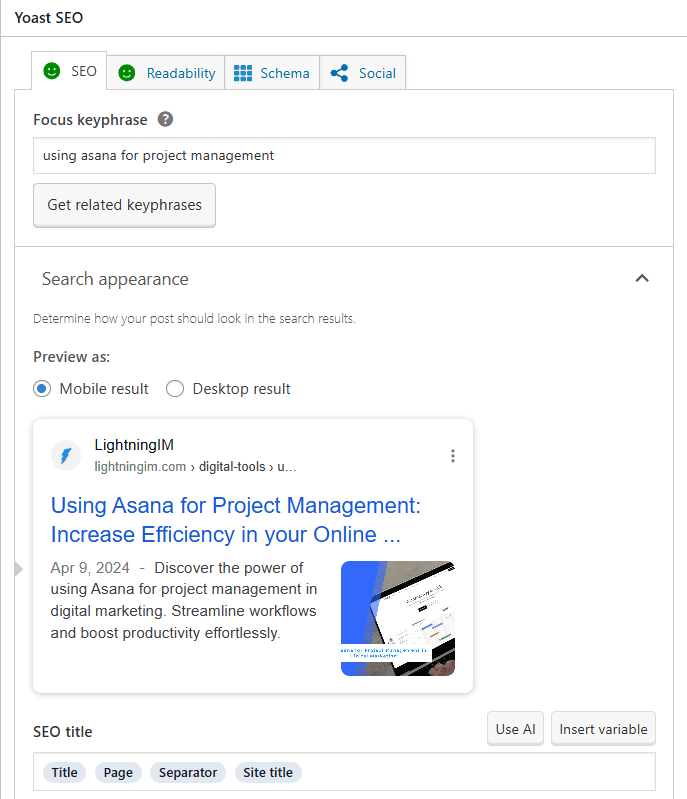Click the preview thumbnail image
The width and height of the screenshot is (687, 799).
click(x=398, y=619)
